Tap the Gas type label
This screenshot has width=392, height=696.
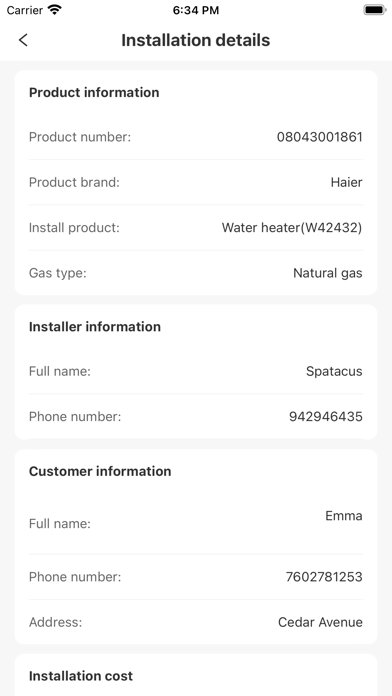click(58, 273)
